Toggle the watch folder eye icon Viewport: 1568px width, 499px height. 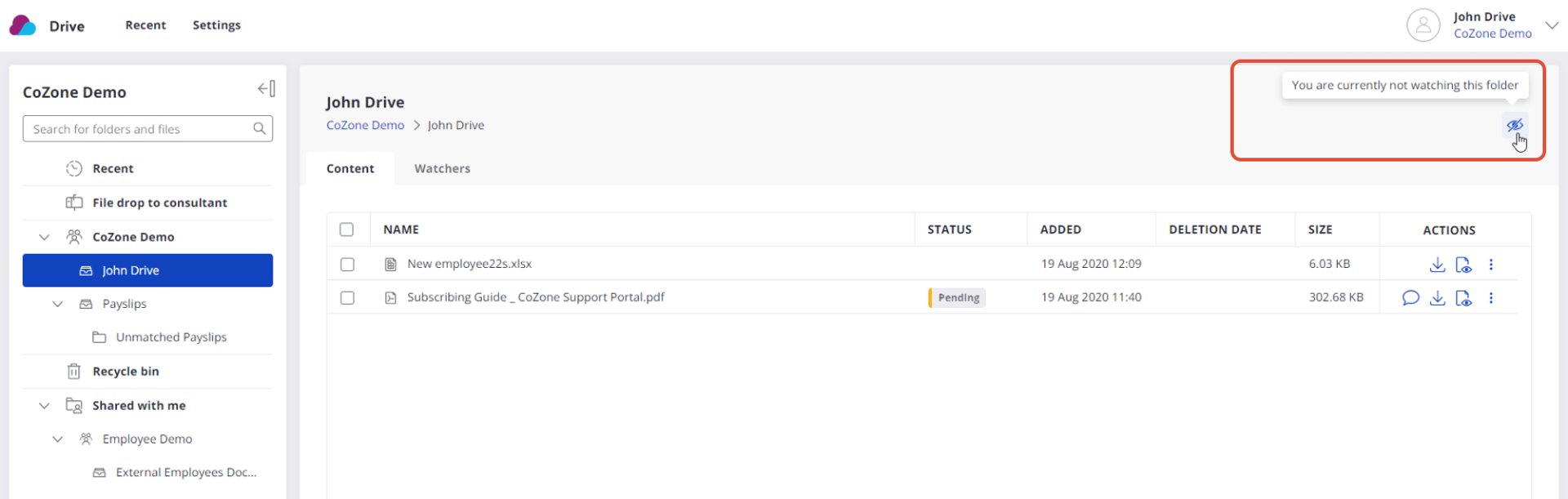point(1514,125)
